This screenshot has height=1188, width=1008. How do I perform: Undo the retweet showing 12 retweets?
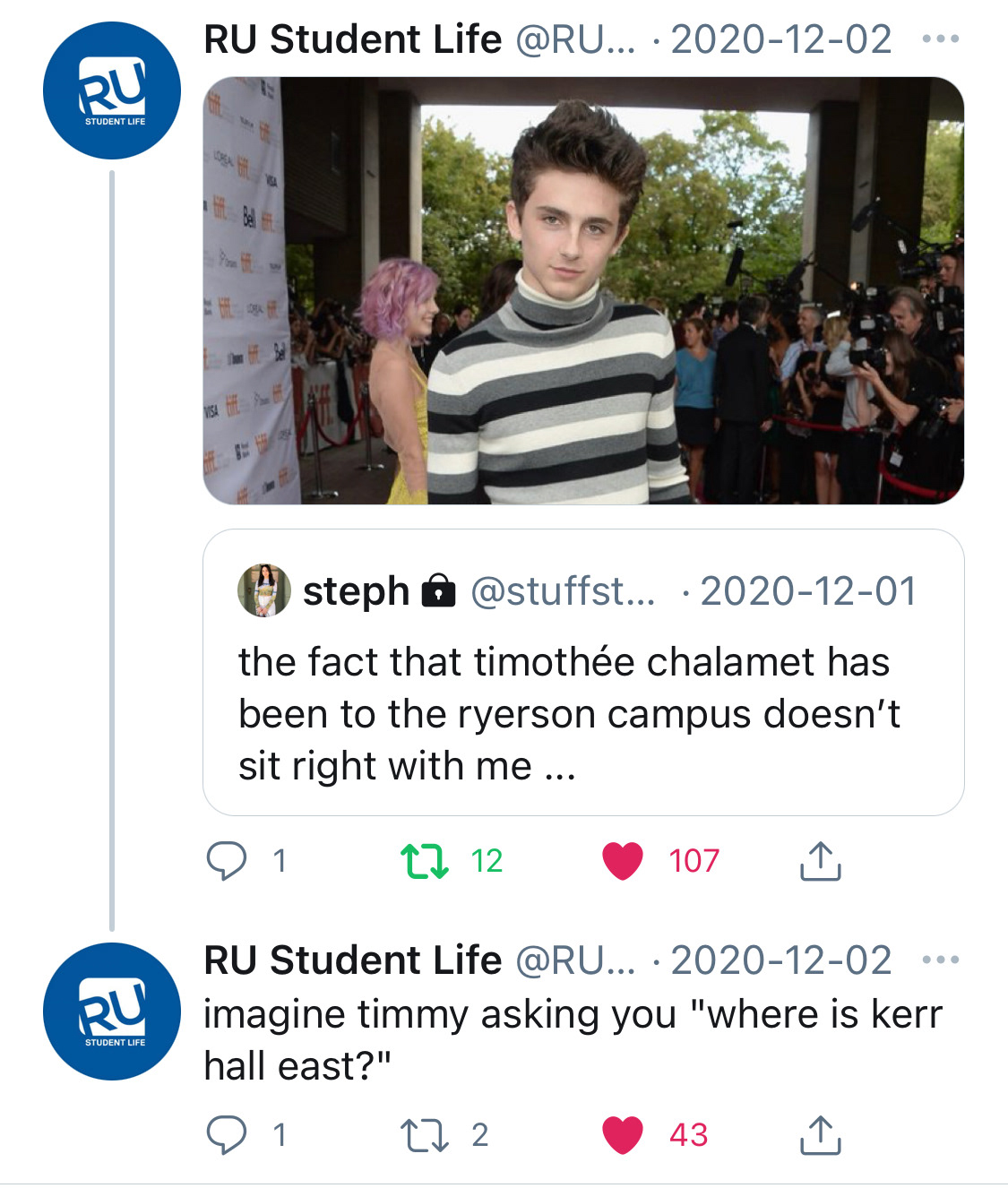424,861
